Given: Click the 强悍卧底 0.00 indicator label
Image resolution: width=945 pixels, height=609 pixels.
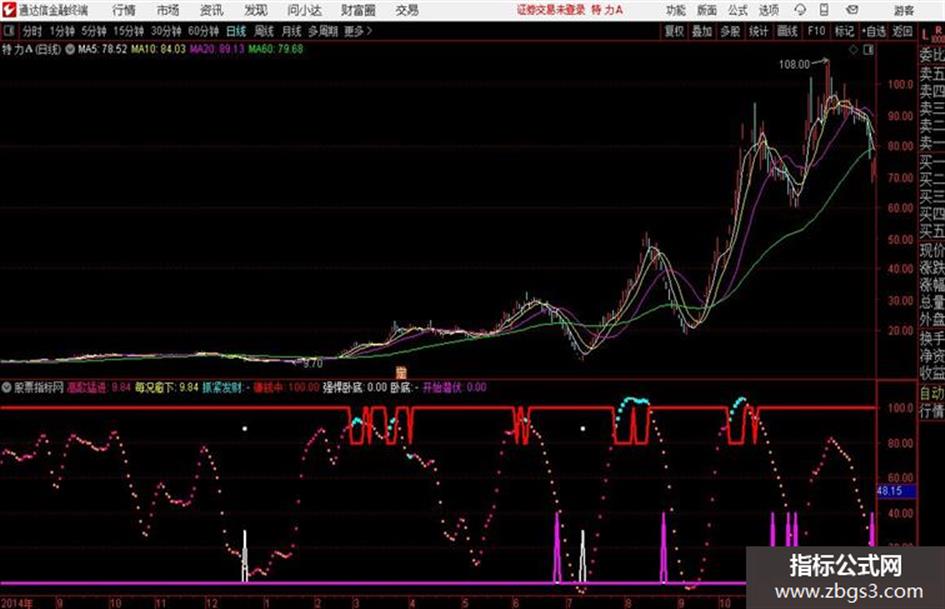Looking at the screenshot, I should pos(354,388).
